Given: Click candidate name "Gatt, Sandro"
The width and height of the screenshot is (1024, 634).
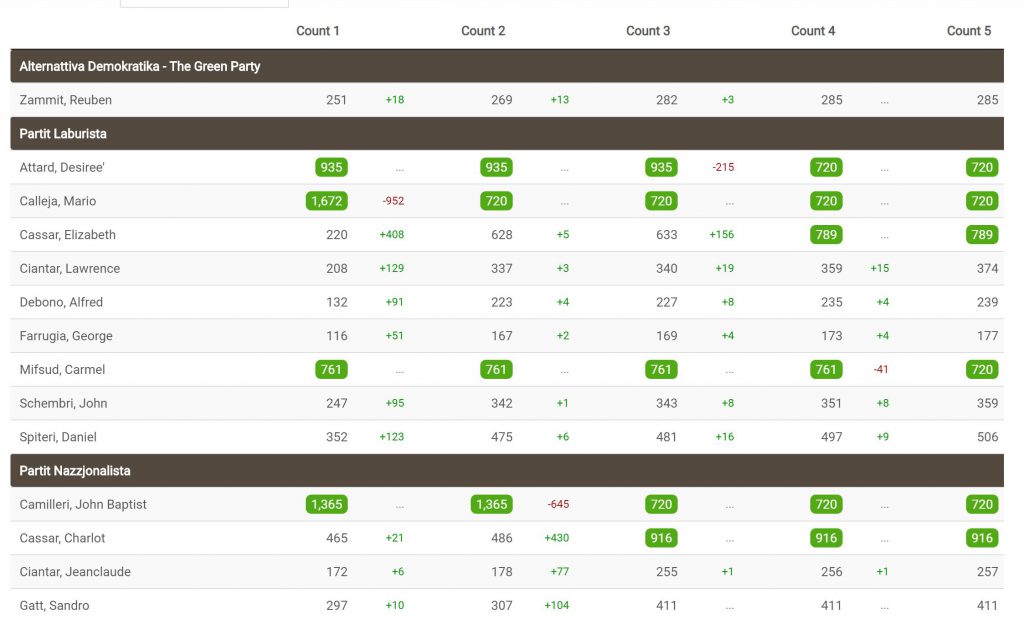Looking at the screenshot, I should [54, 605].
